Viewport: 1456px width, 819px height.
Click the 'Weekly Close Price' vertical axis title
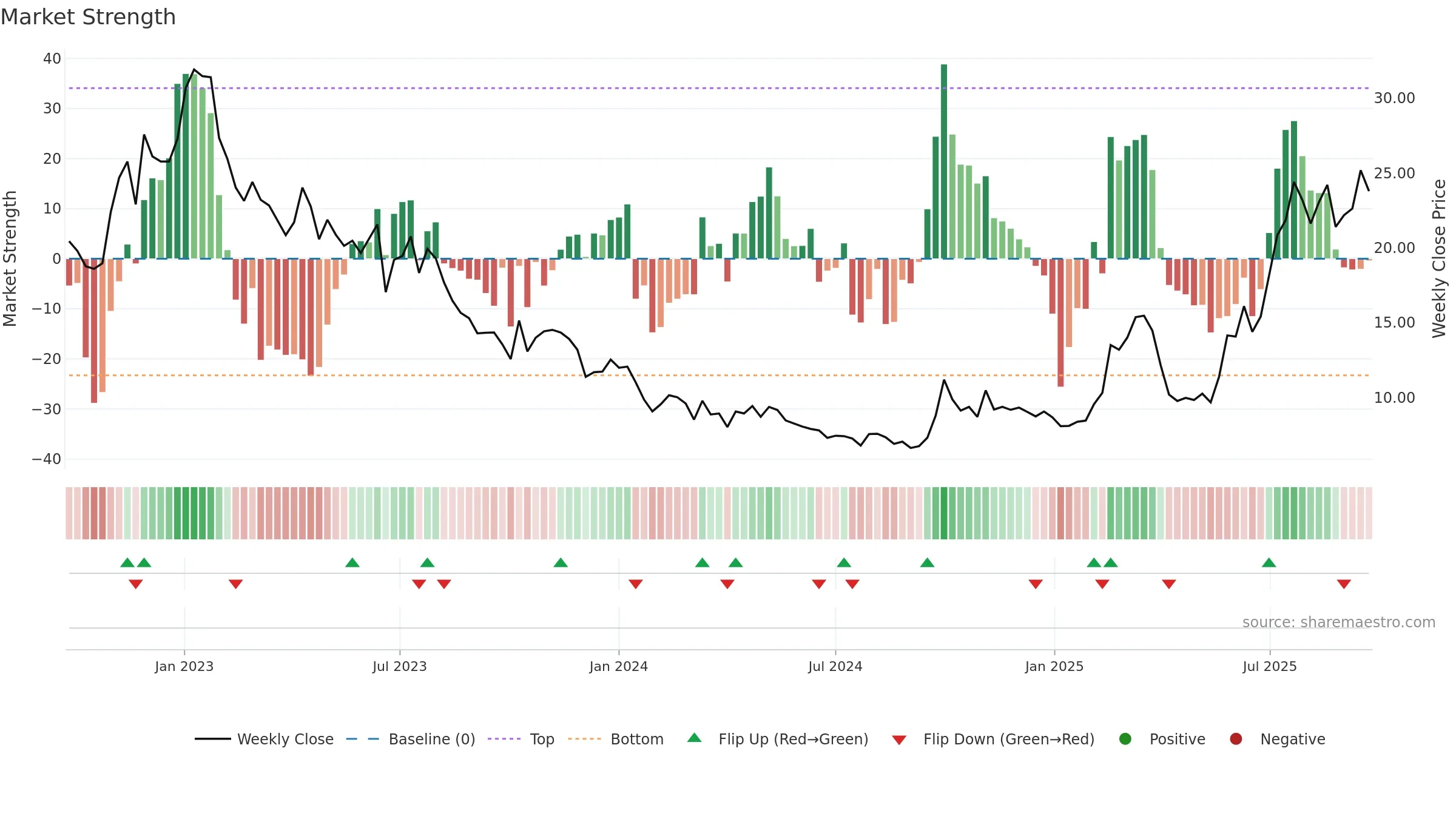pyautogui.click(x=1439, y=258)
